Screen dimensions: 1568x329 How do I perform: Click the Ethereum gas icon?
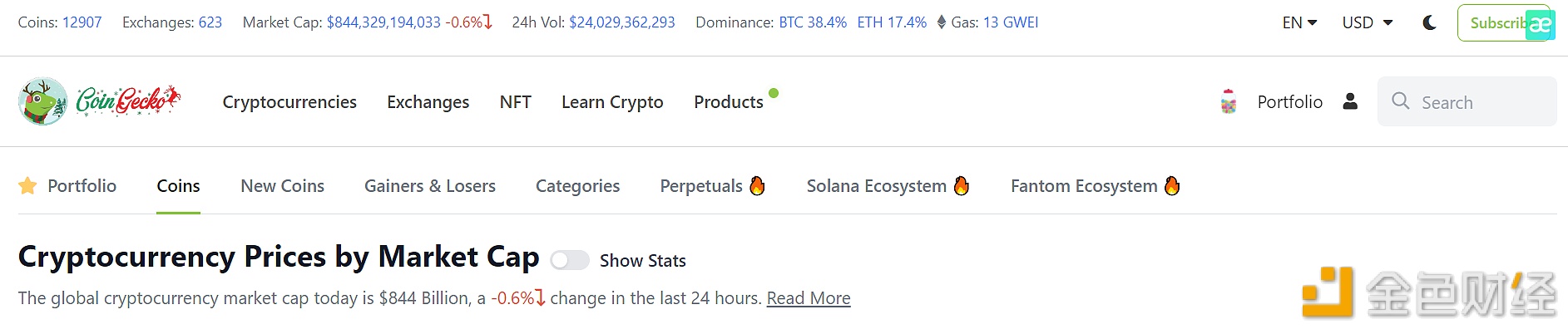point(942,22)
